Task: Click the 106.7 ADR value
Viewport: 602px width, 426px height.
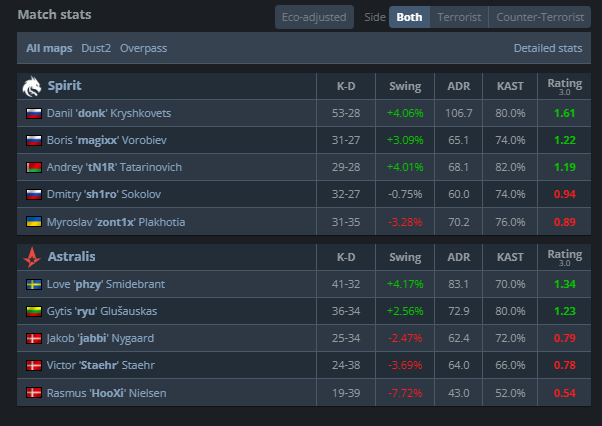Action: (x=458, y=113)
